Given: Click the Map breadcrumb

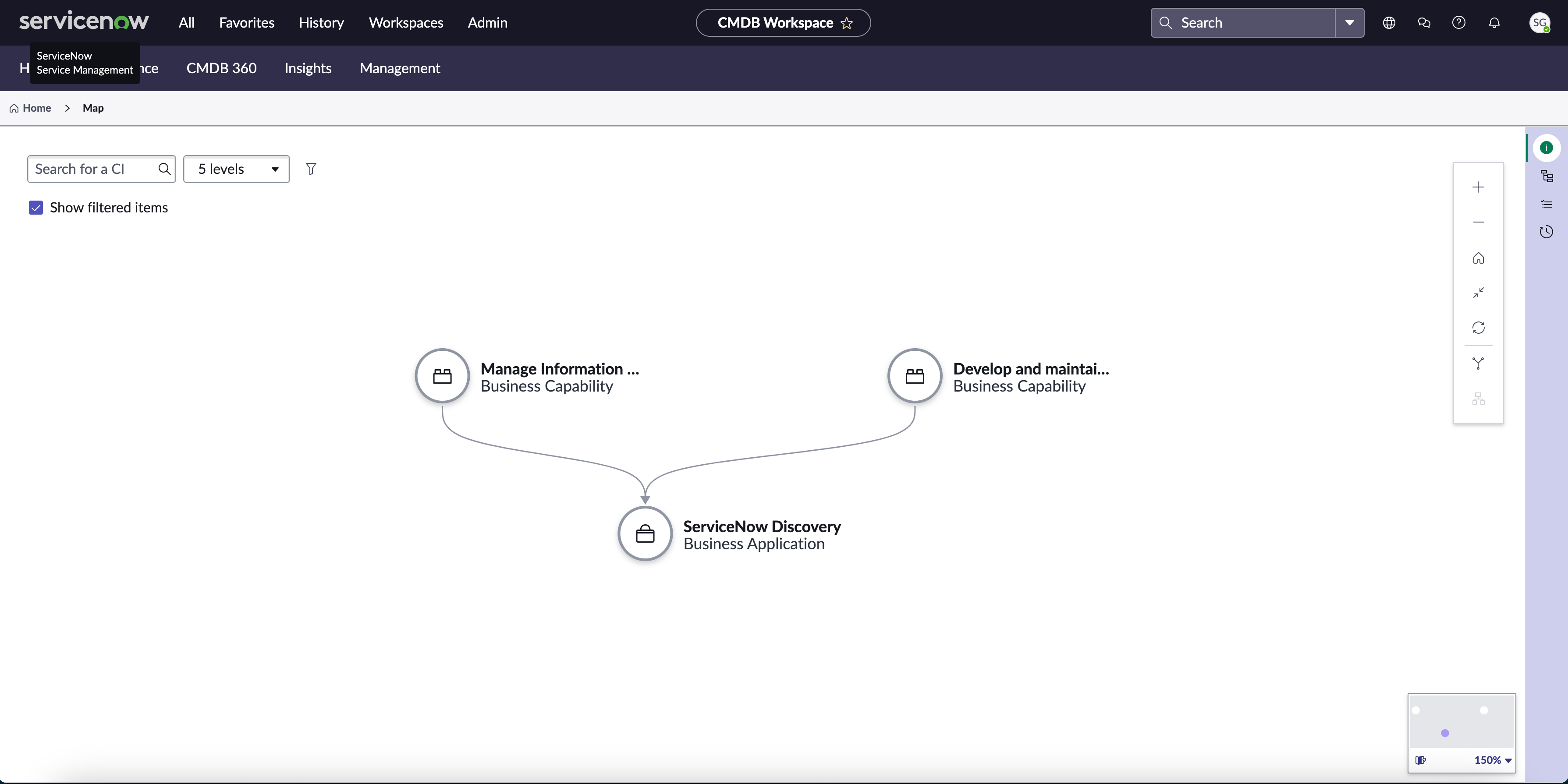Looking at the screenshot, I should point(93,108).
